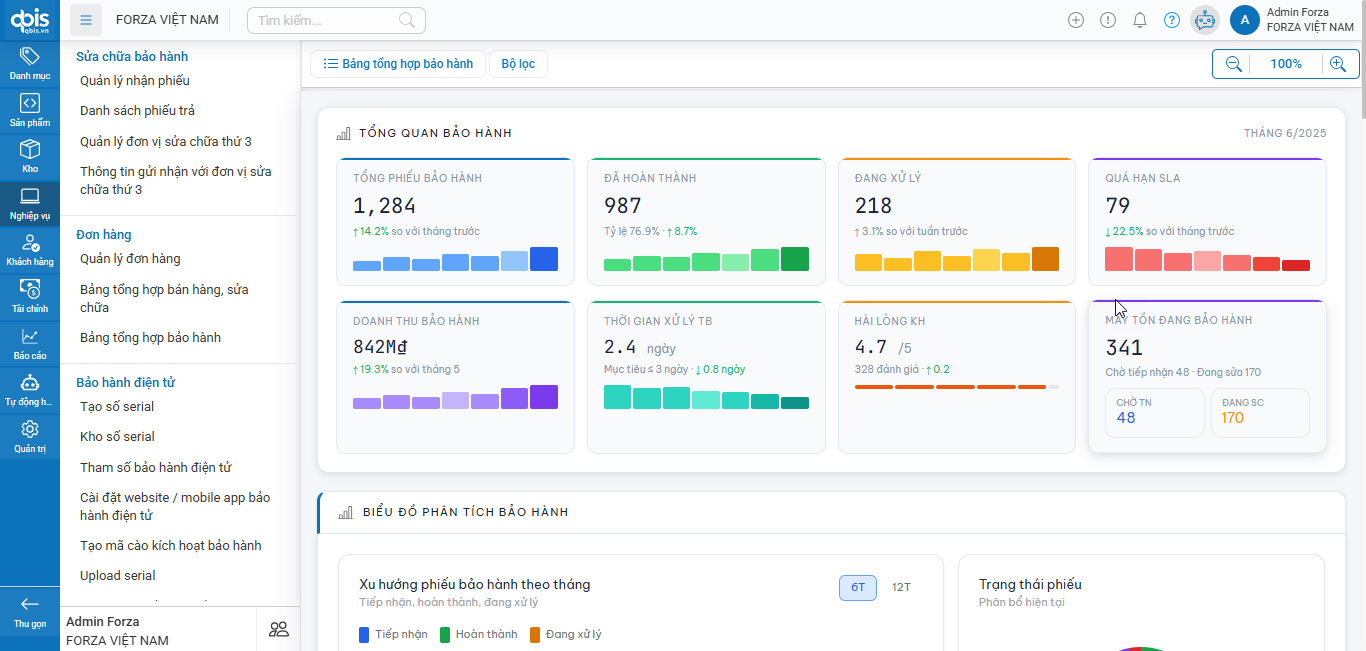Open Quản lý nhận phiếu menu item

click(135, 81)
